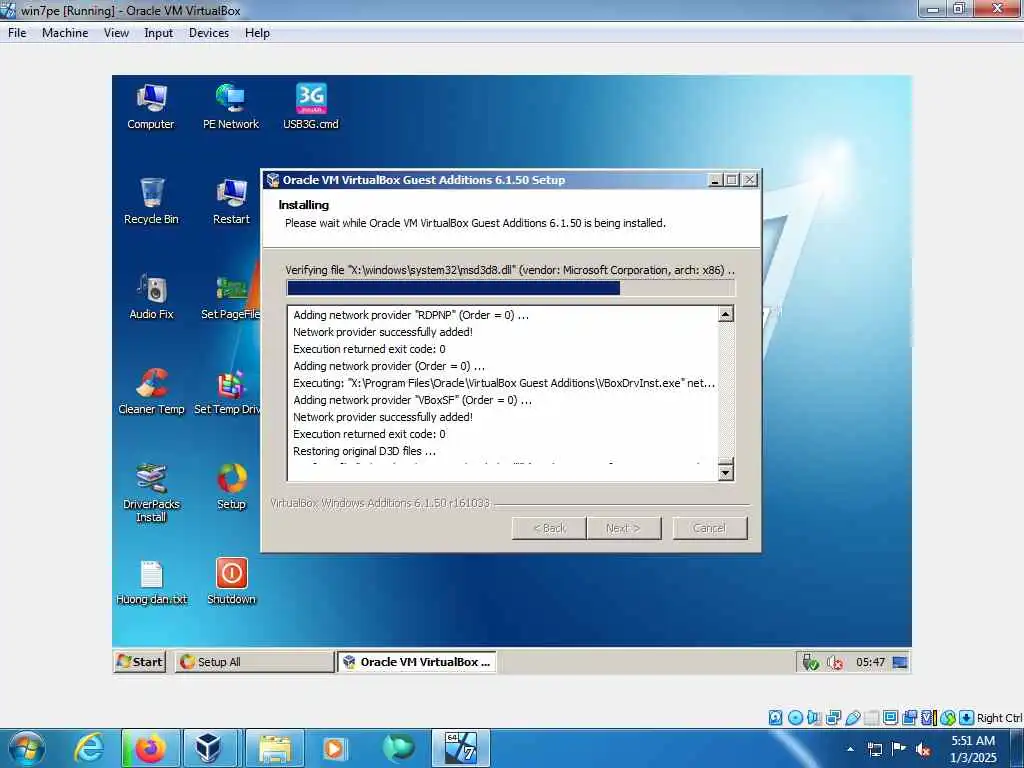
Task: Open Internet Explorer from host taskbar
Action: [x=88, y=748]
